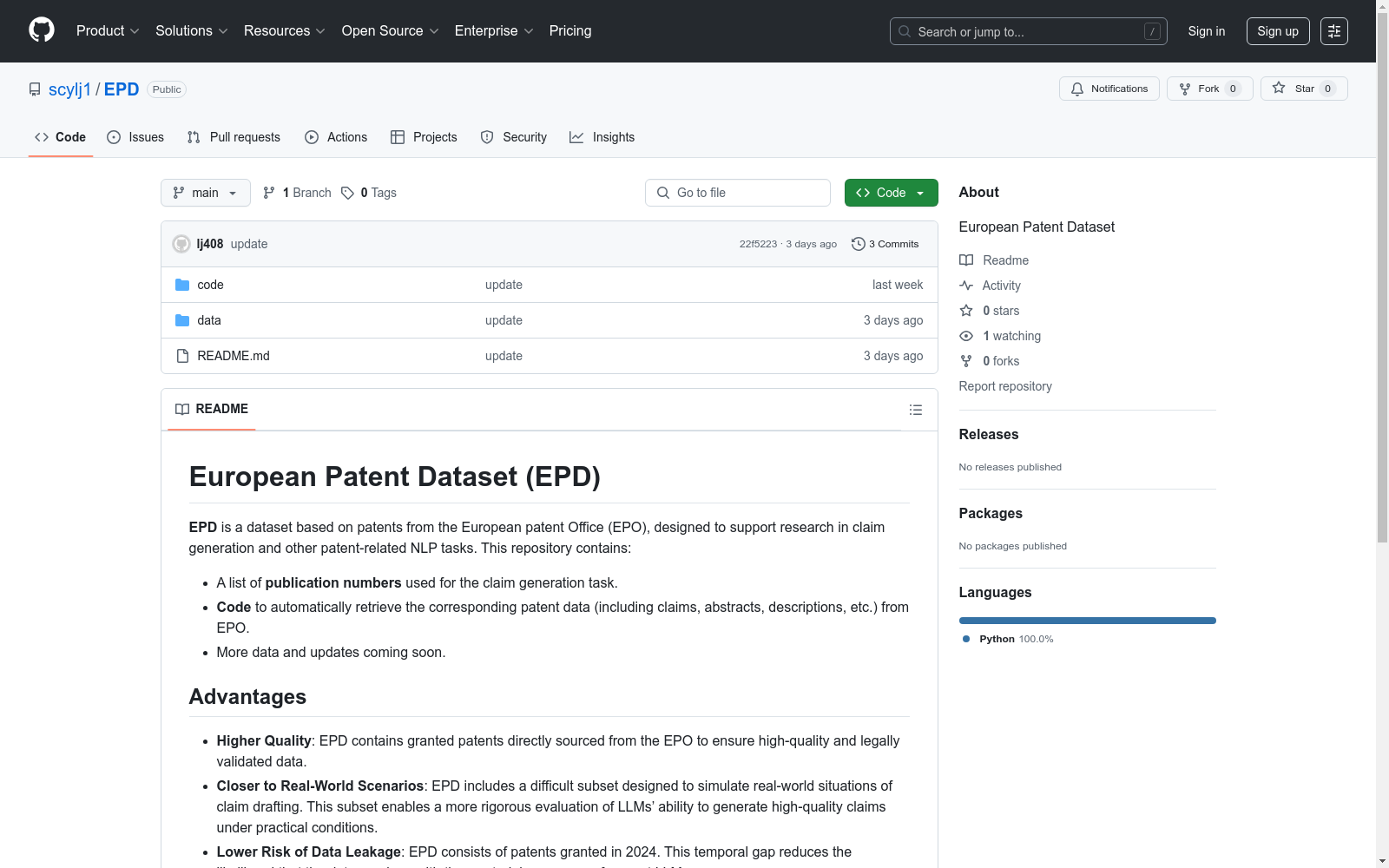Switch to the Pull requests tab
This screenshot has height=868, width=1389.
click(234, 137)
